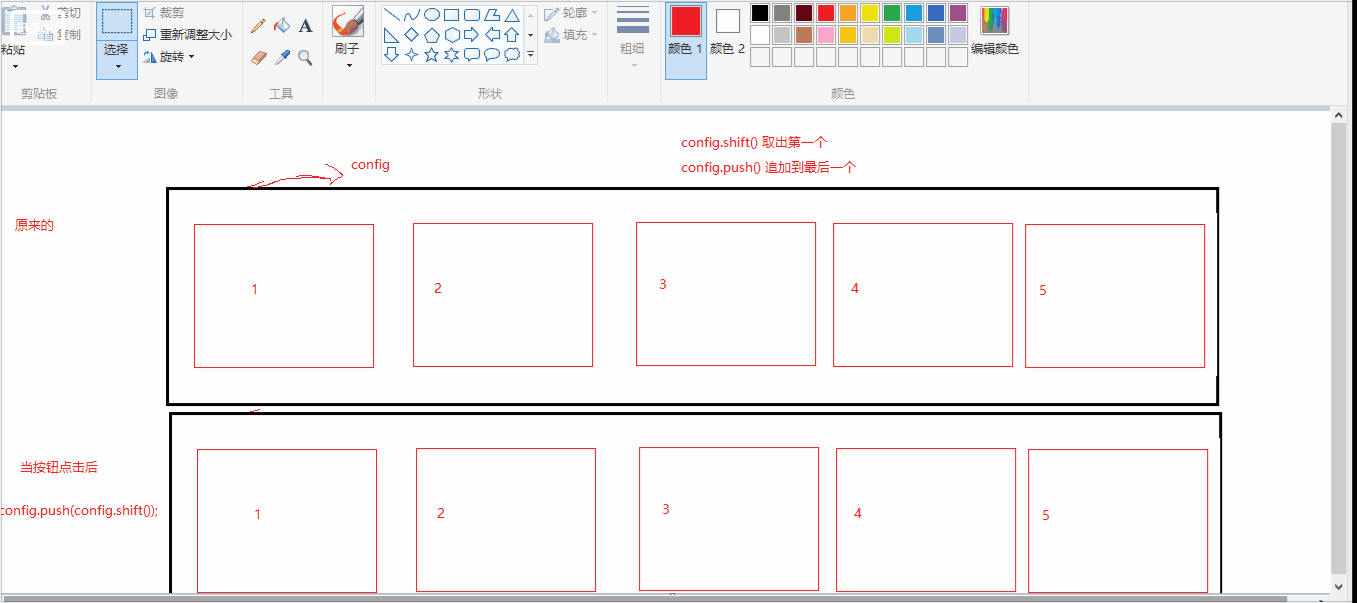The width and height of the screenshot is (1357, 603).
Task: Move the shapes gallery down one row
Action: 530,35
